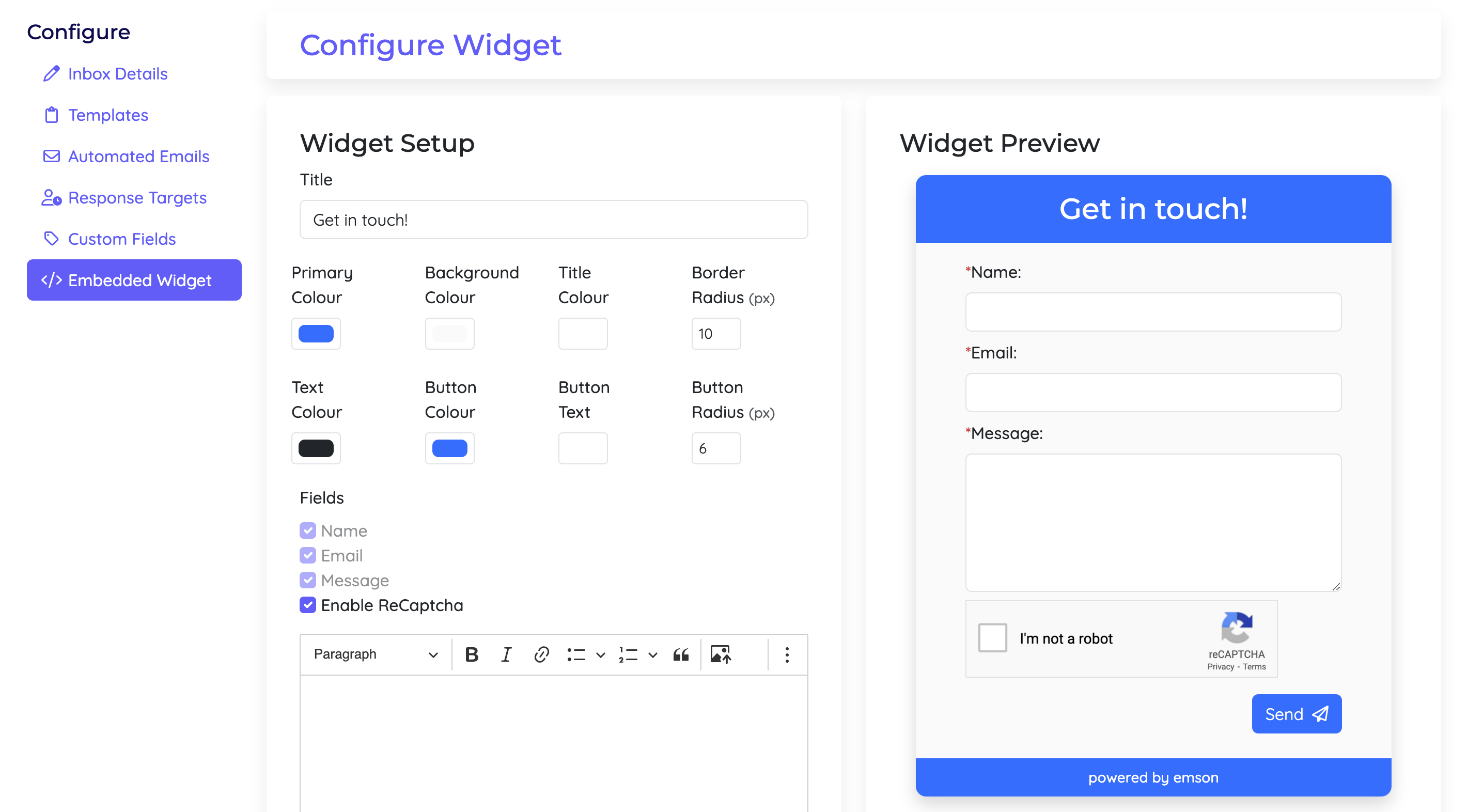
Task: Open the Title Colour swatch
Action: [583, 333]
